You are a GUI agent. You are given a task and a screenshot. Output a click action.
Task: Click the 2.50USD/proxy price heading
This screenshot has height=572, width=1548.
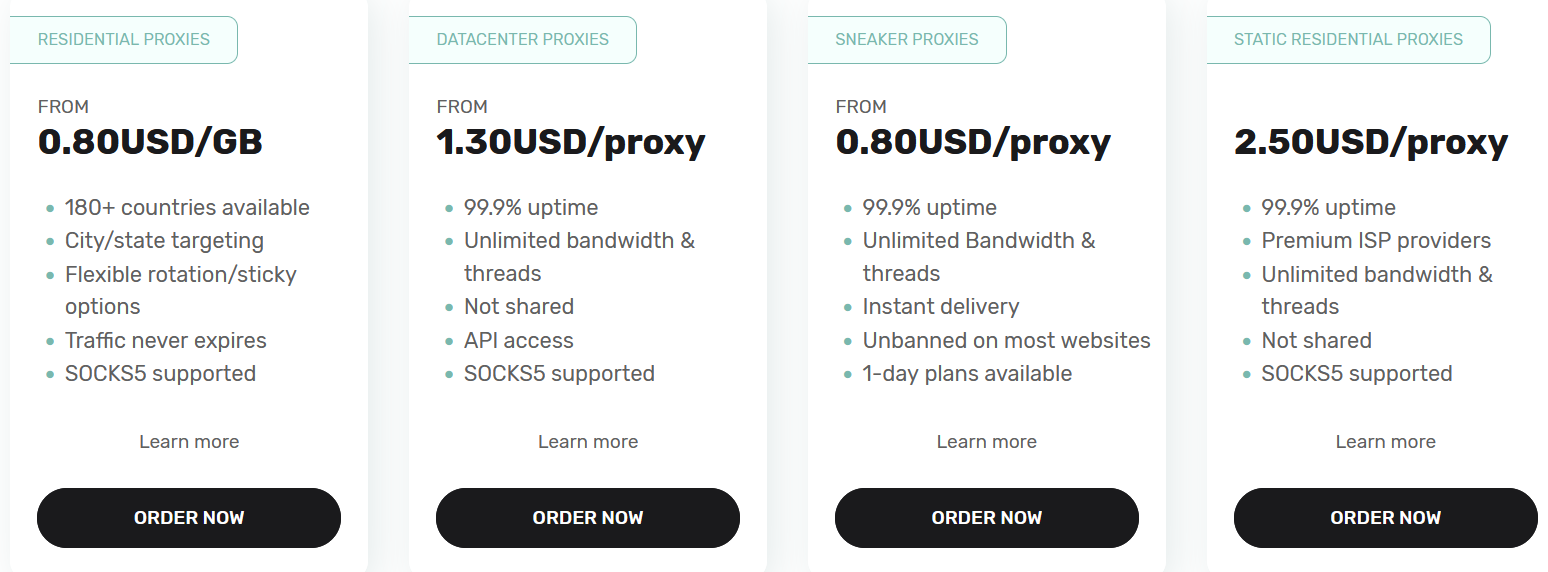(1371, 142)
